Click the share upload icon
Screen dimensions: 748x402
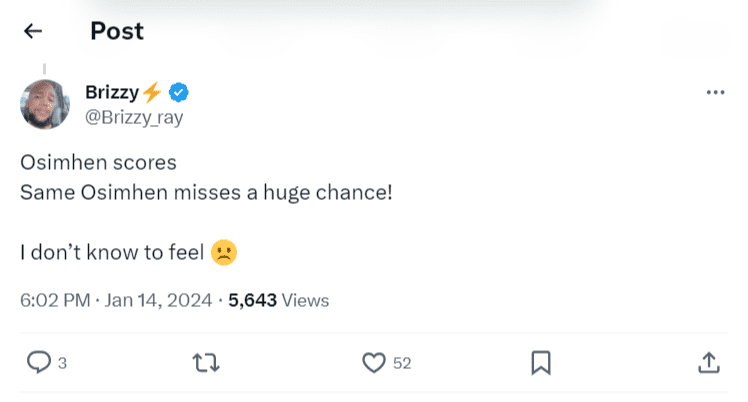707,362
